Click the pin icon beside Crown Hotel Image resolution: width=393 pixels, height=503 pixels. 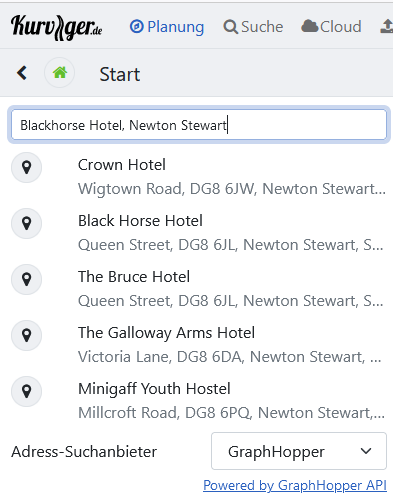click(26, 167)
